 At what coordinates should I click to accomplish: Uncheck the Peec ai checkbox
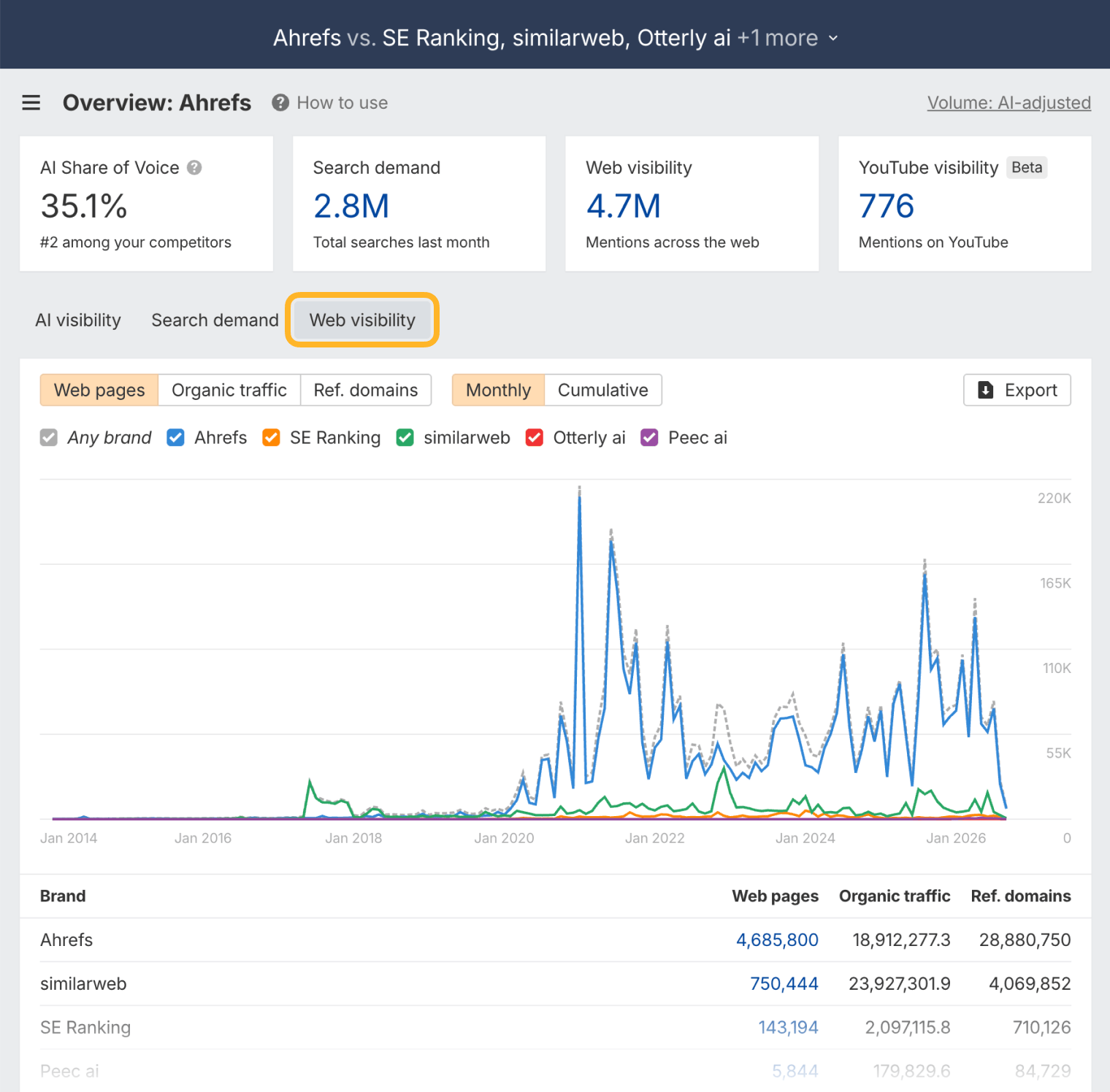click(649, 437)
